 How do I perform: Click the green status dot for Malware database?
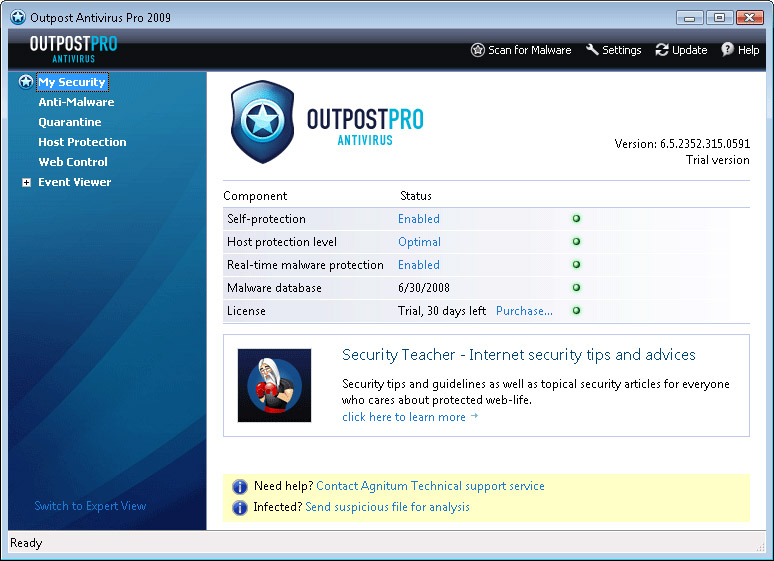click(x=576, y=287)
